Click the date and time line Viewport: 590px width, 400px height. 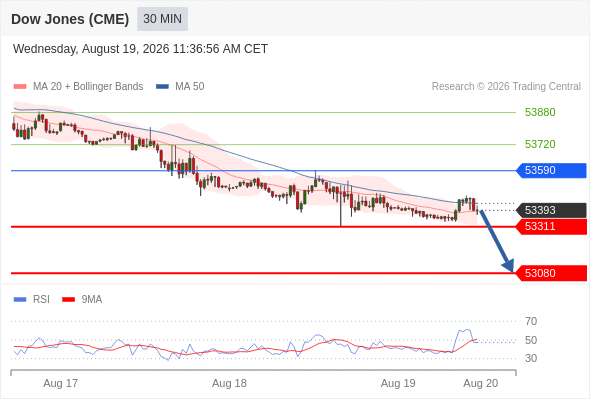pos(140,49)
